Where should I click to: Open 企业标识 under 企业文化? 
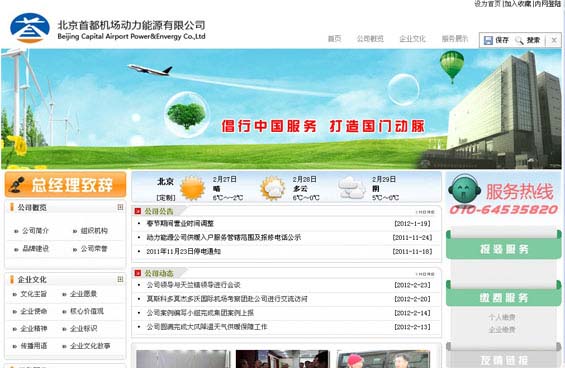[83, 328]
